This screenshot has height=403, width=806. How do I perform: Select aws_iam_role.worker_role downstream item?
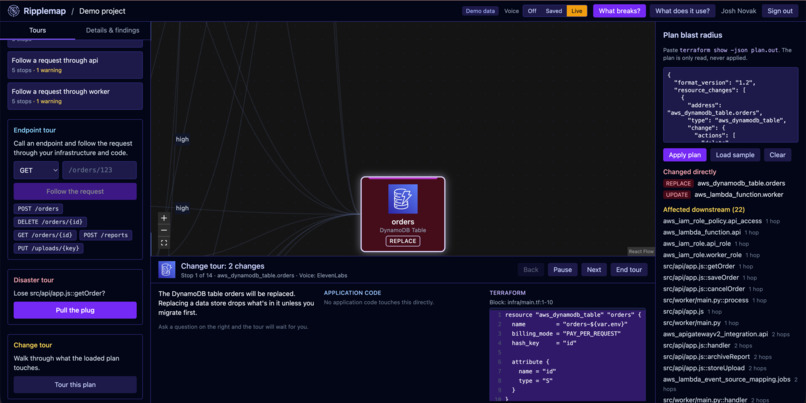click(x=702, y=255)
